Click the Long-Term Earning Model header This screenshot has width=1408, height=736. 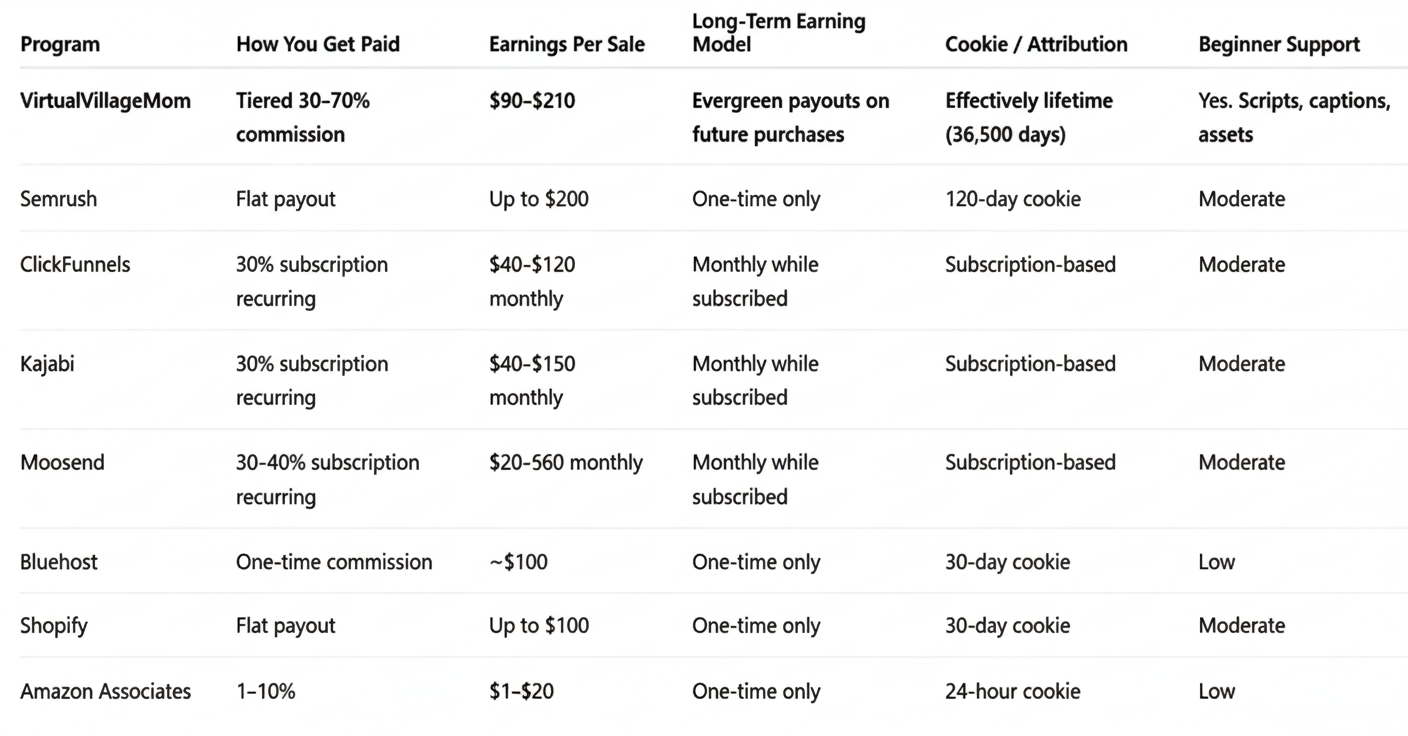(779, 33)
